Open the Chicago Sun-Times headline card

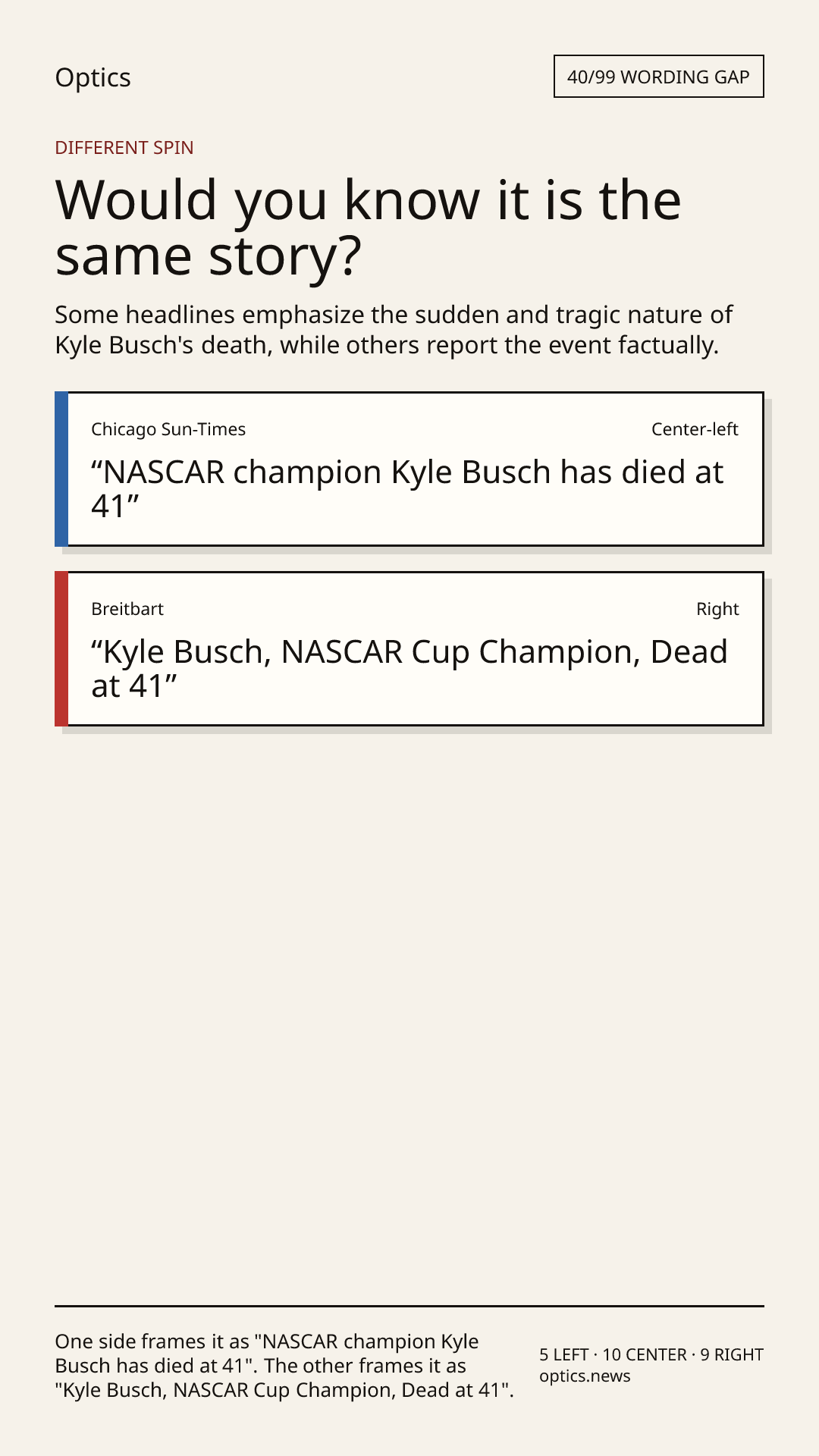(x=409, y=469)
